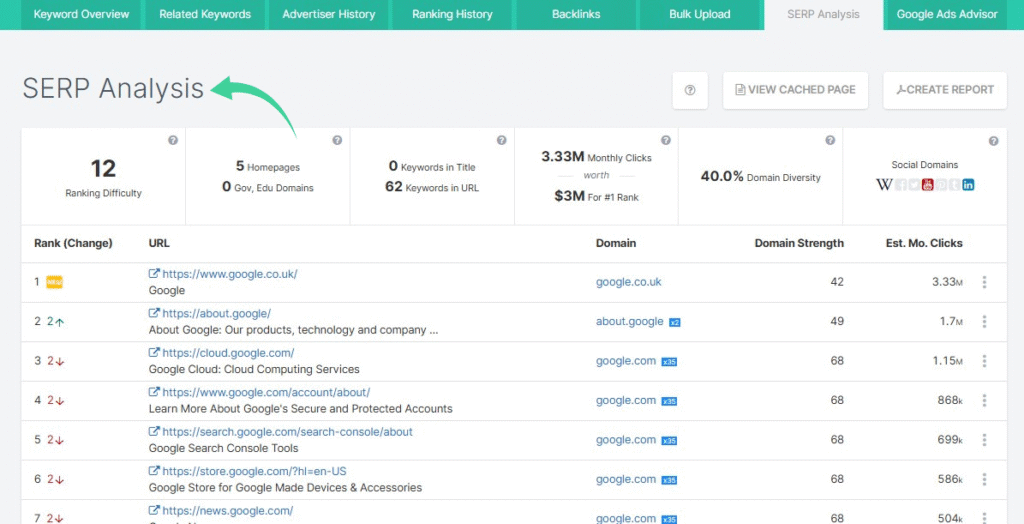This screenshot has width=1024, height=524.
Task: Open the https://about.google/ URL link
Action: tap(216, 314)
